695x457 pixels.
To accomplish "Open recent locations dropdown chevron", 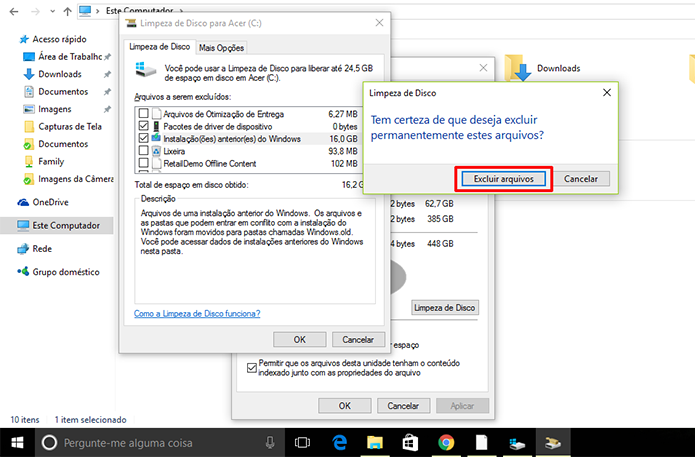I will pos(52,11).
